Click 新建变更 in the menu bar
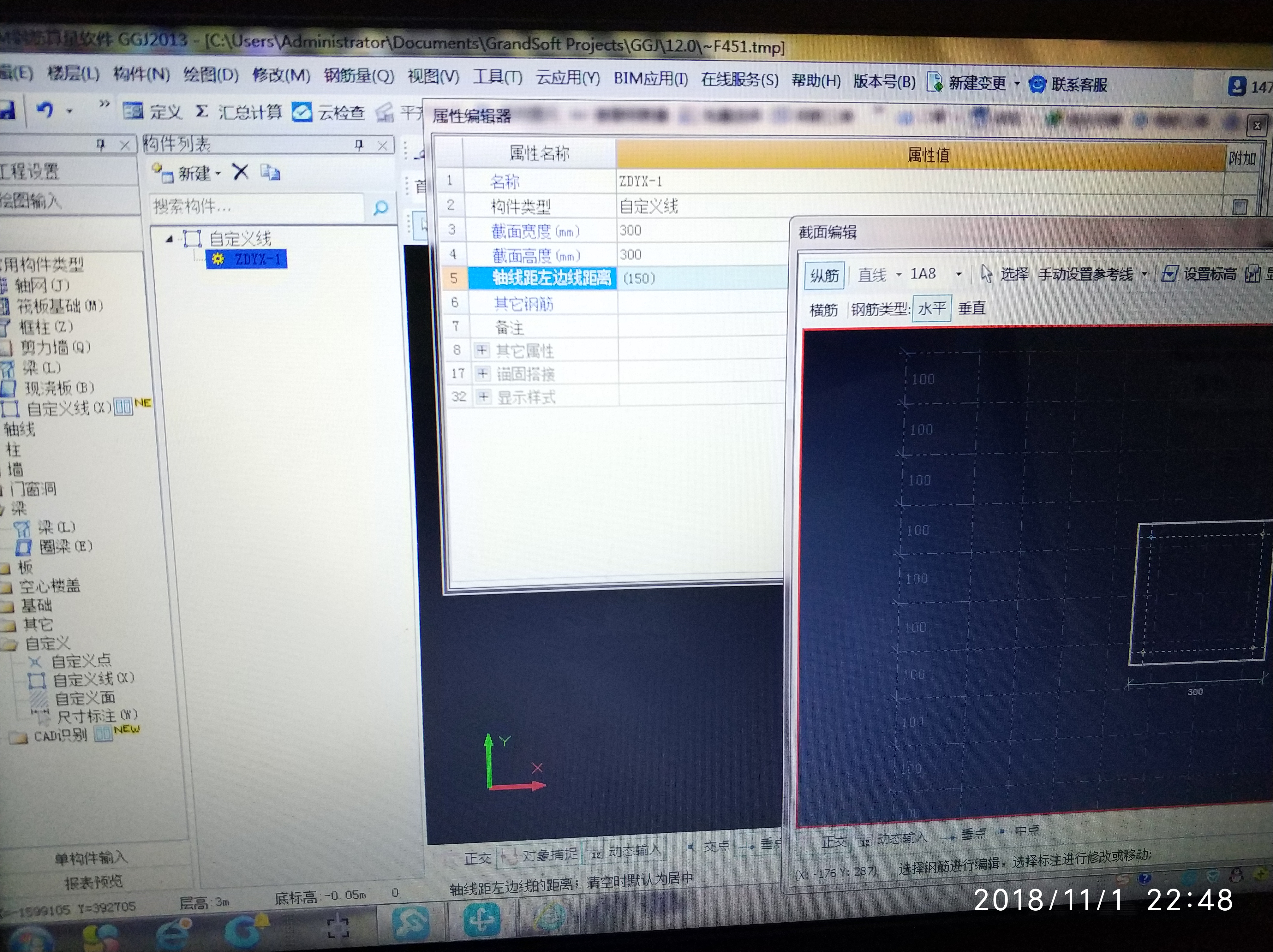1273x952 pixels. point(967,83)
